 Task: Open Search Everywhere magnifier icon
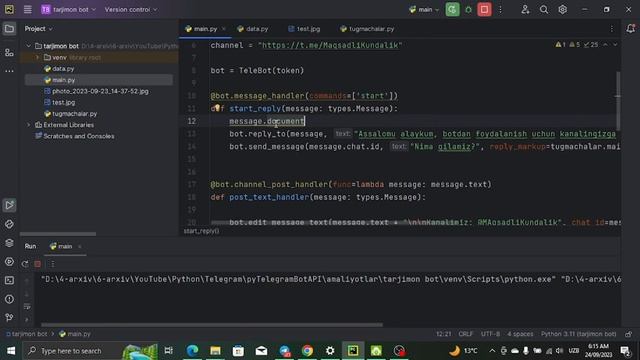click(x=544, y=9)
